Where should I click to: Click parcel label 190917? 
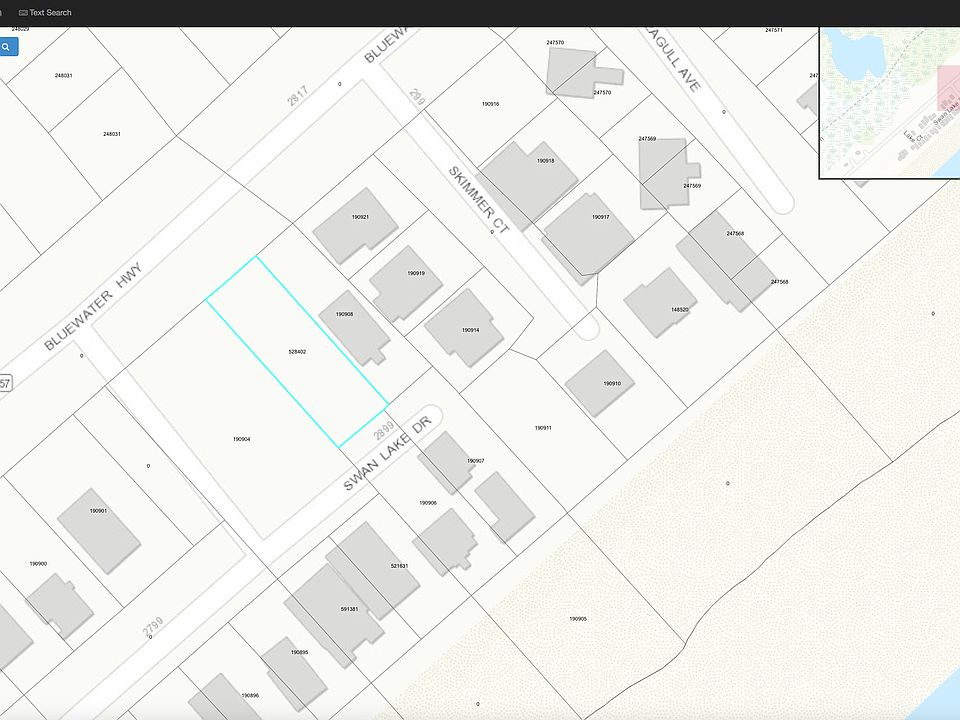pyautogui.click(x=601, y=217)
